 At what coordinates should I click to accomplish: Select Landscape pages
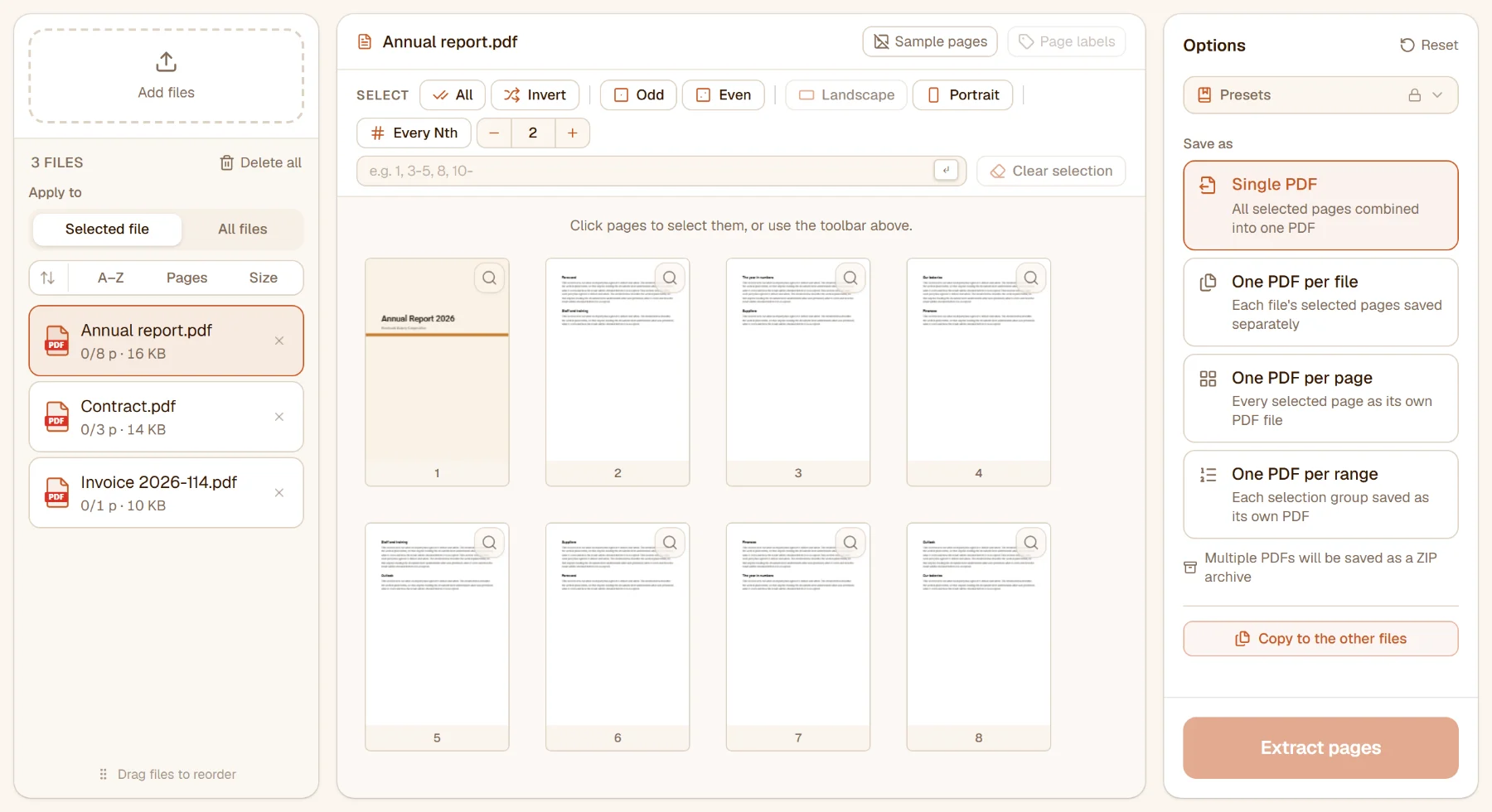click(846, 95)
